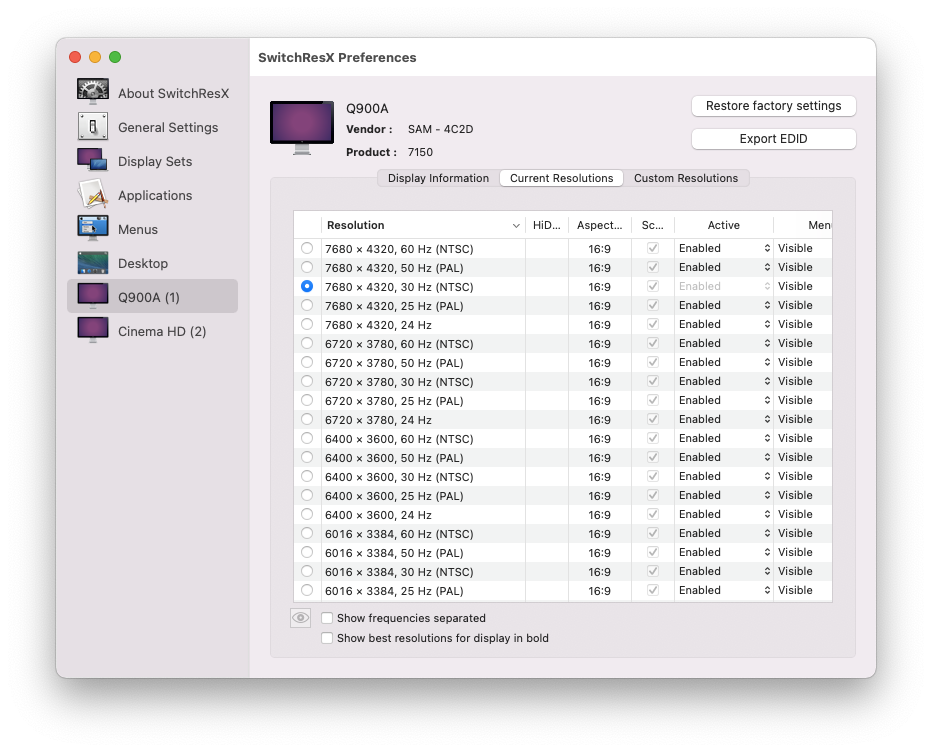Open Active dropdown for 6720 × 3780, 50 Hz
This screenshot has height=752, width=932.
pyautogui.click(x=724, y=362)
